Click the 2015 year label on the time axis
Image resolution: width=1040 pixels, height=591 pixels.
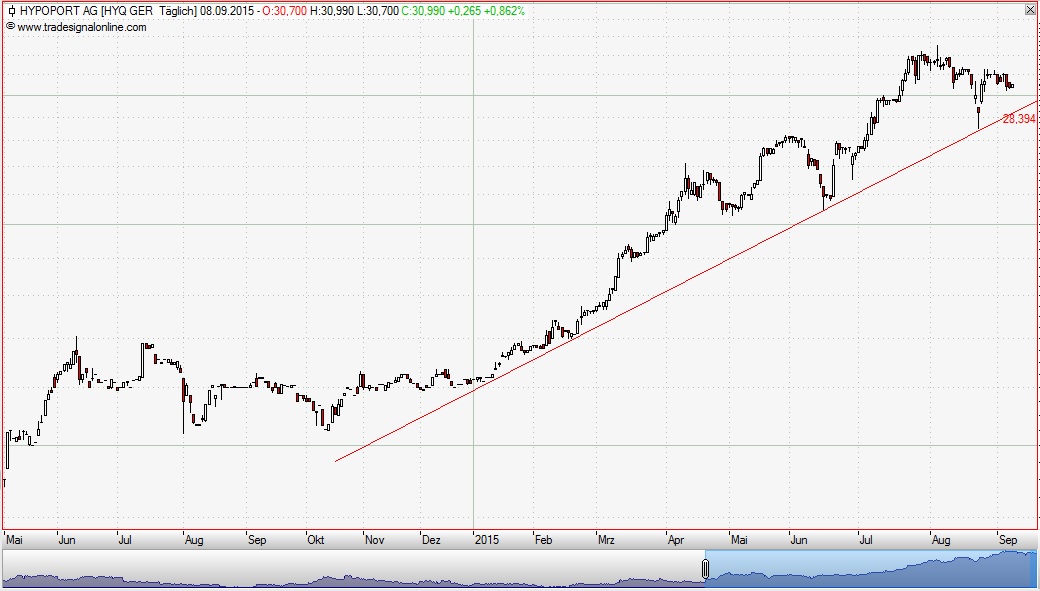pos(487,540)
